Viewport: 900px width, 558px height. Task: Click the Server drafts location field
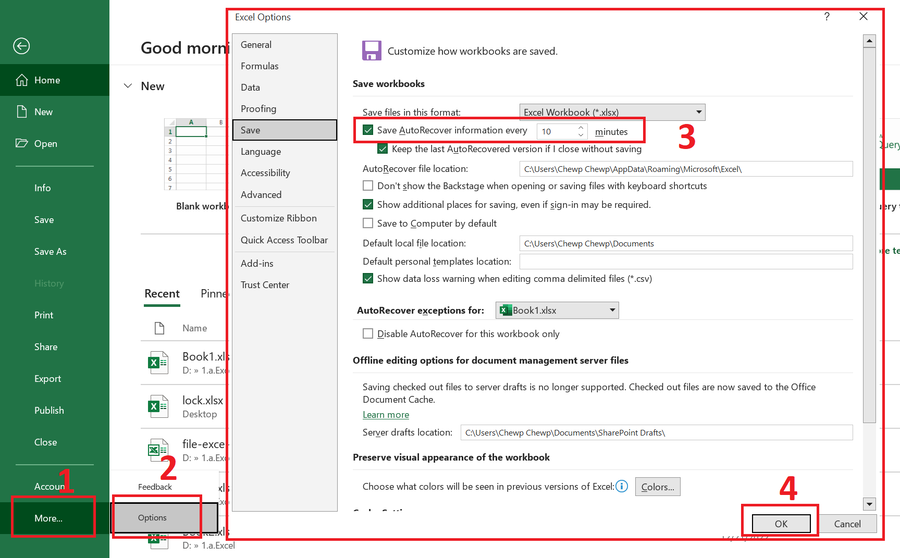click(656, 432)
